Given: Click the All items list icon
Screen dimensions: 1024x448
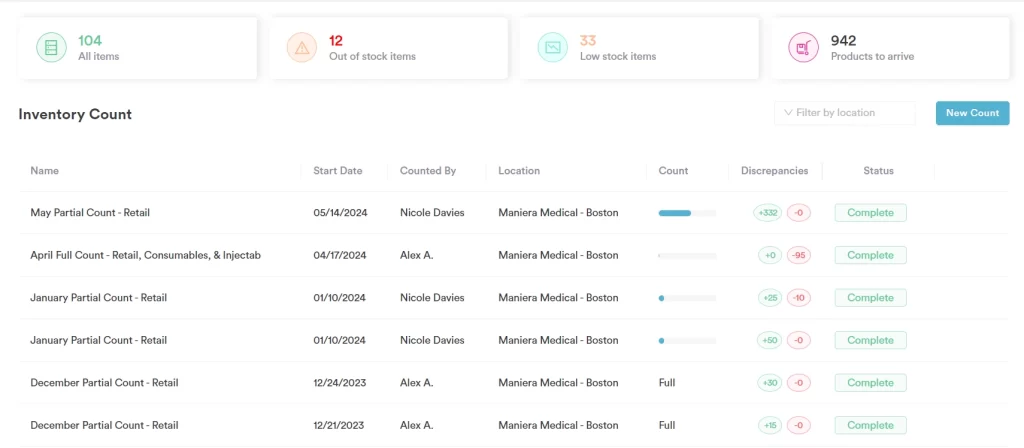Looking at the screenshot, I should pos(51,48).
